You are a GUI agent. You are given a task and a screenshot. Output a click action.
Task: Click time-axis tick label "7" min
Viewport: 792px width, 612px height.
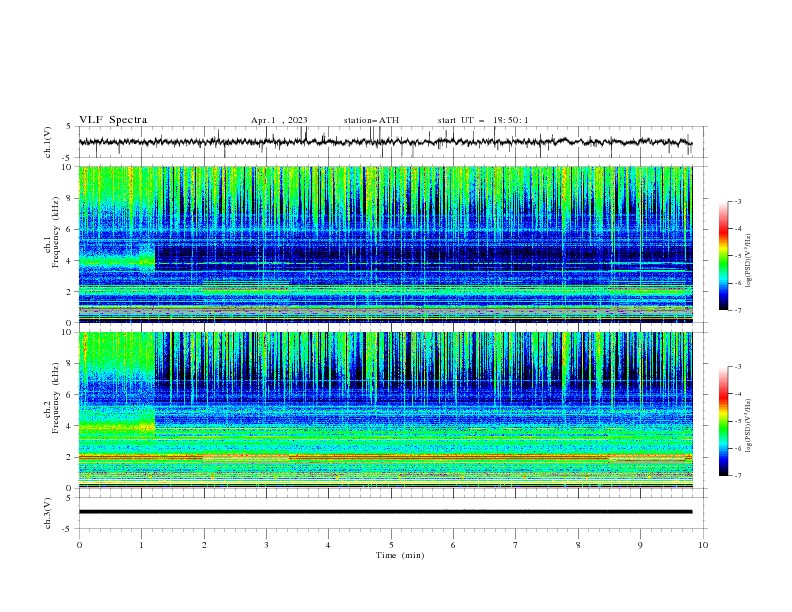[516, 545]
